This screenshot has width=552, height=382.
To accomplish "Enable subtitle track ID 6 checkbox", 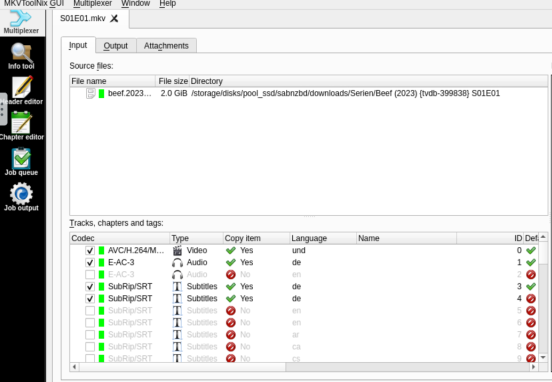I will click(x=90, y=322).
